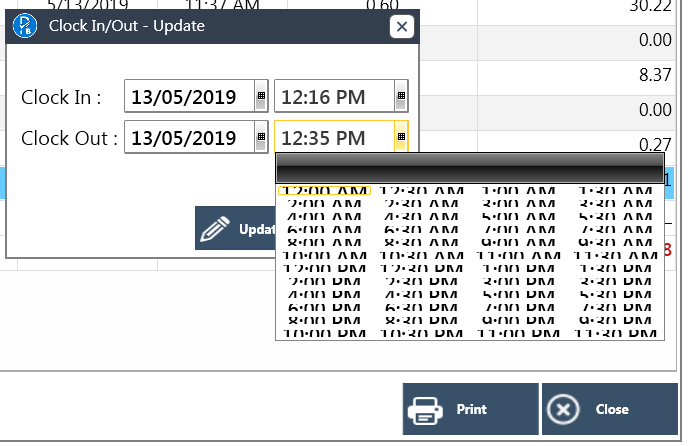Image resolution: width=688 pixels, height=446 pixels.
Task: Click the Clock In date field
Action: click(189, 97)
